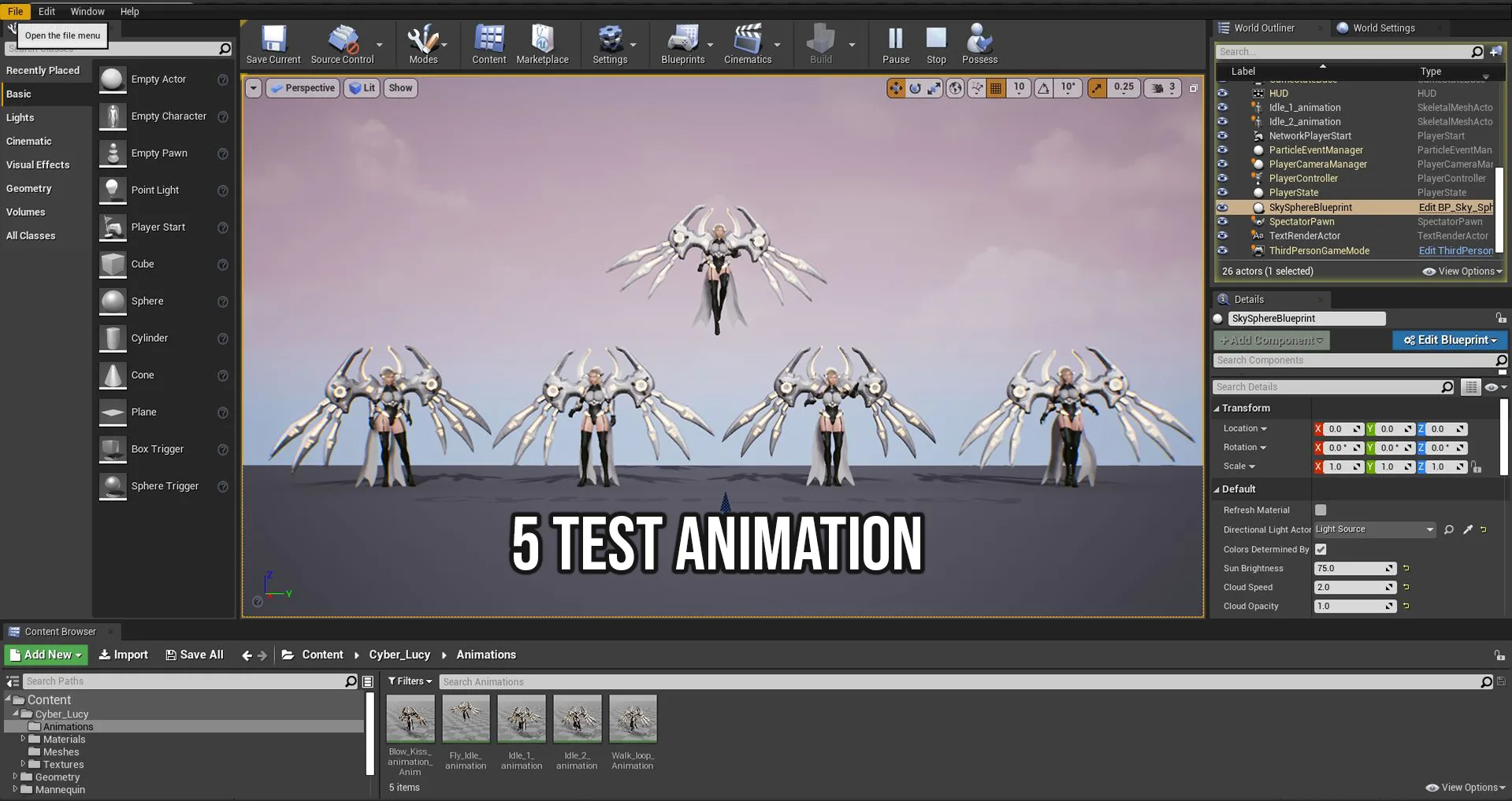The height and width of the screenshot is (801, 1512).
Task: Click the Add Component button
Action: pyautogui.click(x=1271, y=340)
